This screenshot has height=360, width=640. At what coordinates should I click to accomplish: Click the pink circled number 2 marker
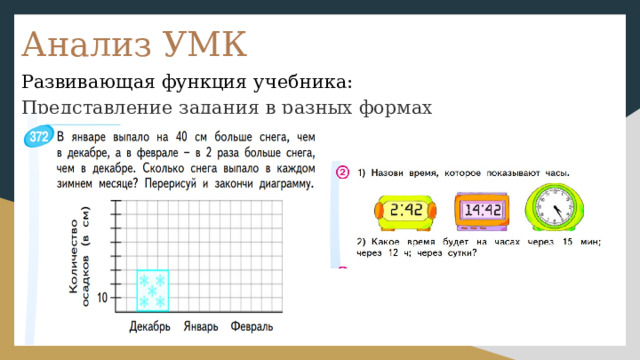pyautogui.click(x=342, y=172)
